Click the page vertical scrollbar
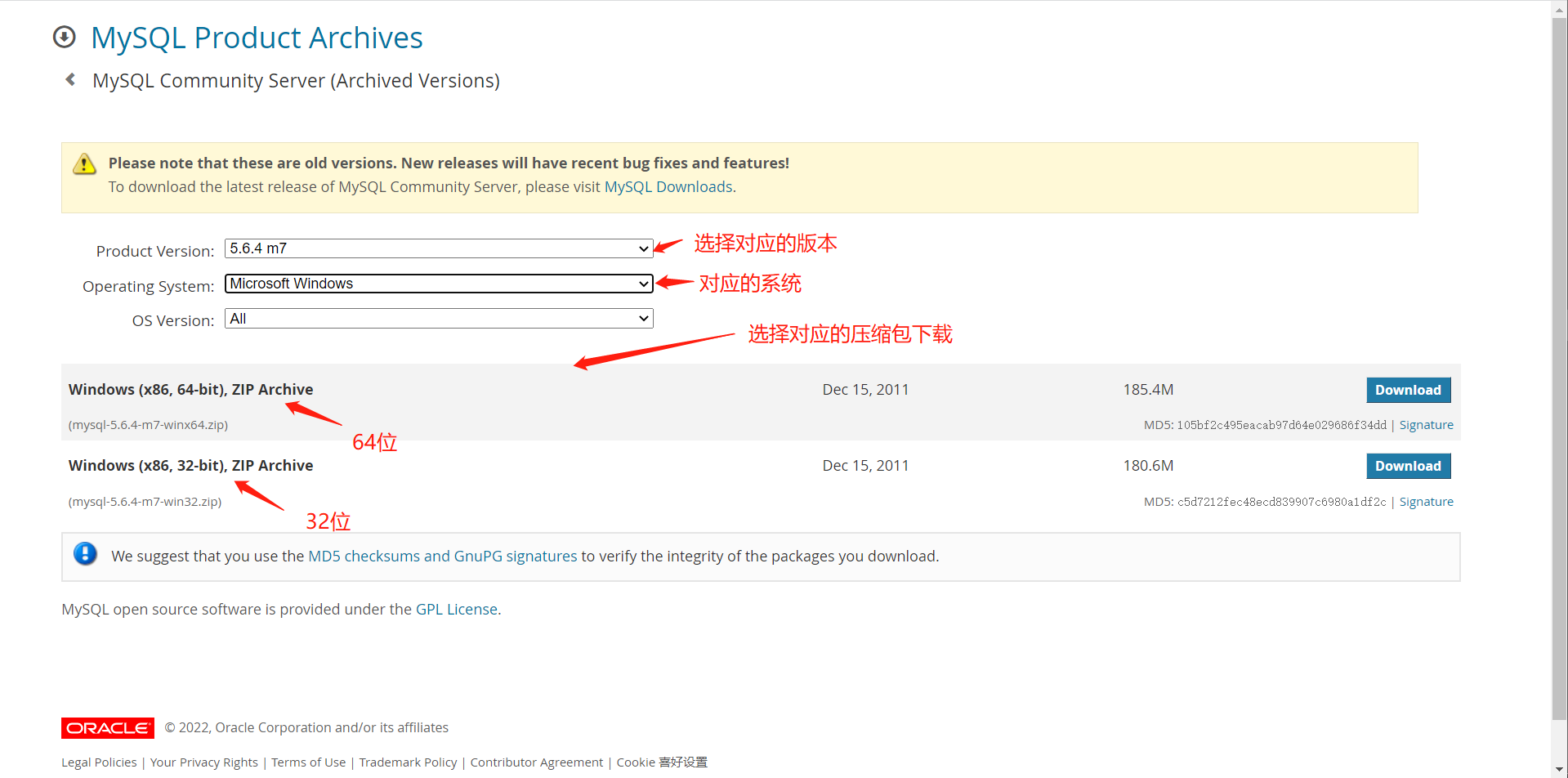Image resolution: width=1568 pixels, height=778 pixels. pyautogui.click(x=1560, y=368)
